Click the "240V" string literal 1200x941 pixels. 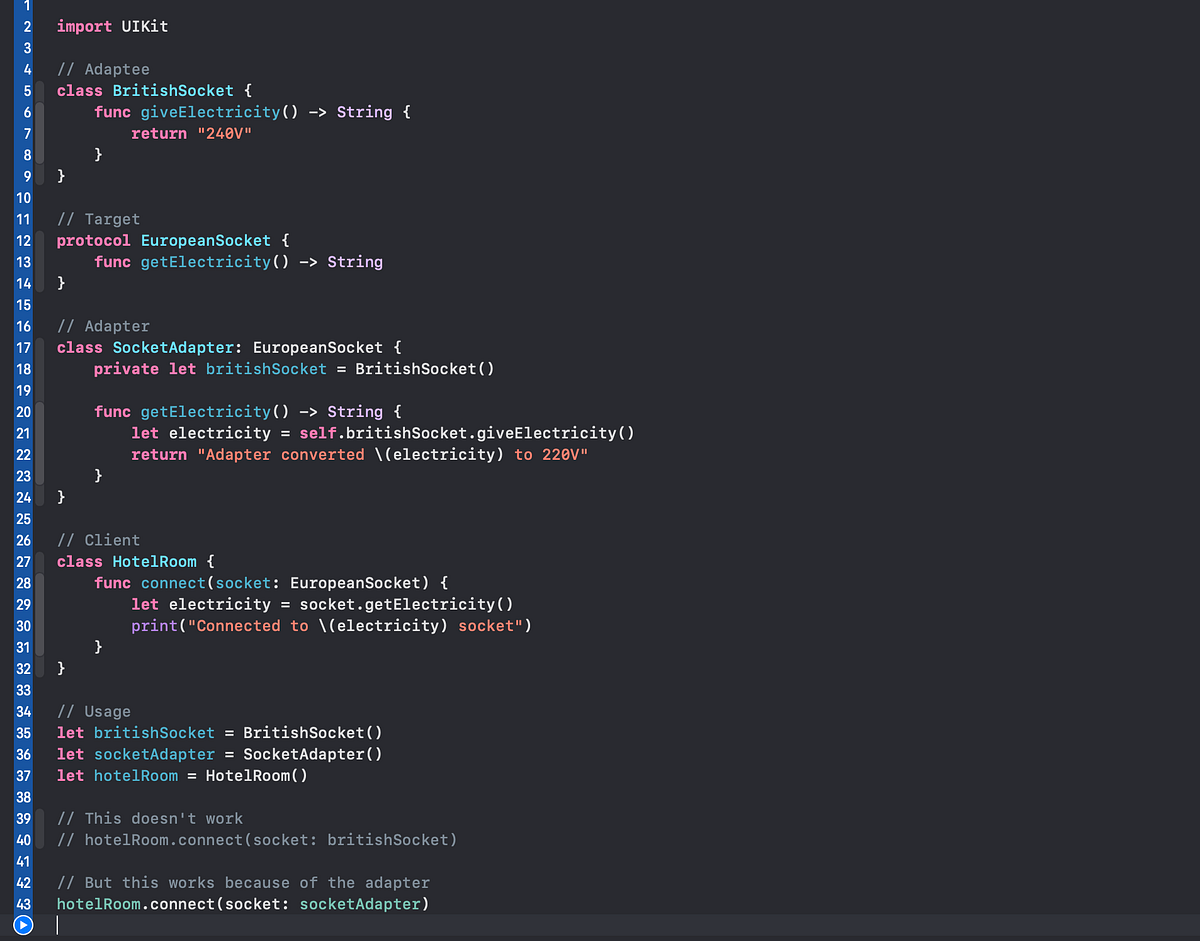pyautogui.click(x=225, y=133)
